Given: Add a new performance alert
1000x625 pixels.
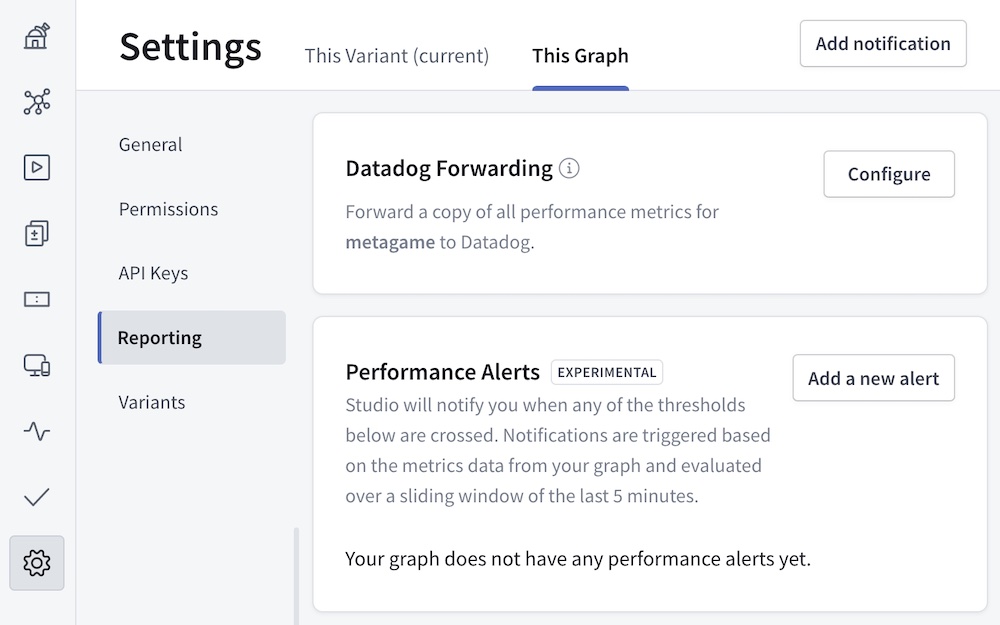Looking at the screenshot, I should (873, 378).
